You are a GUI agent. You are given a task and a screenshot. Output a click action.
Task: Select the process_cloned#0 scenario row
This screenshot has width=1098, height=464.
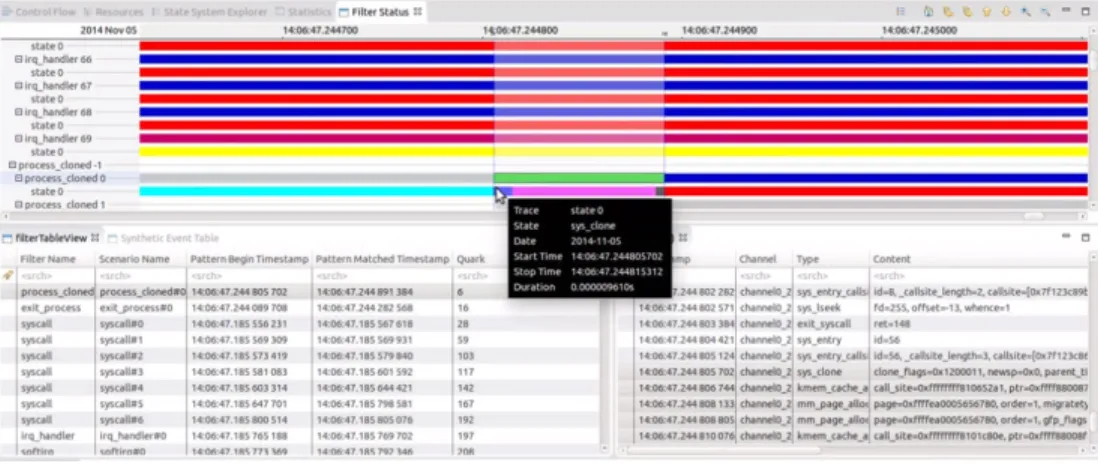tap(300, 291)
